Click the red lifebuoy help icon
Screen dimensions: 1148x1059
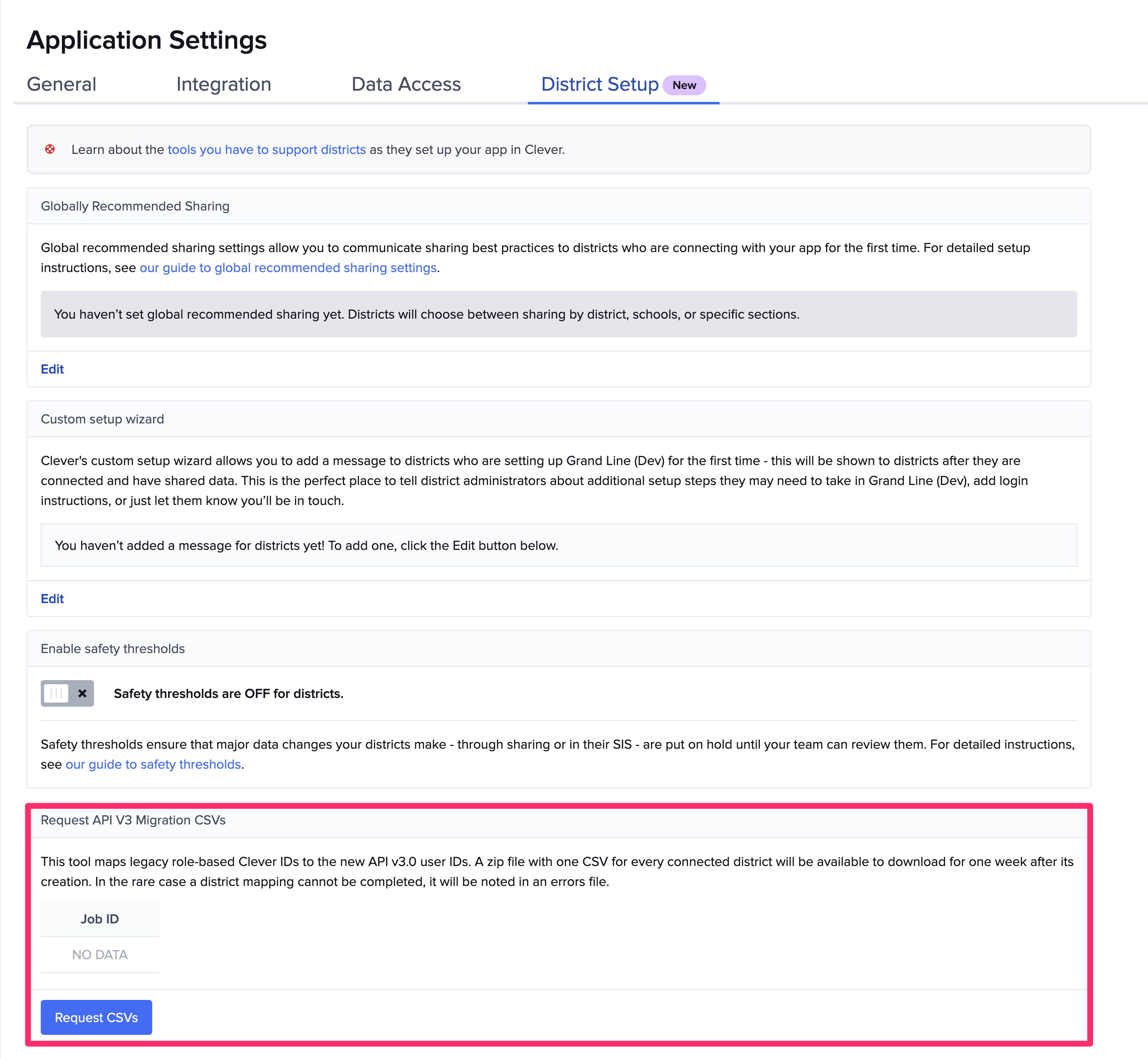click(x=50, y=149)
